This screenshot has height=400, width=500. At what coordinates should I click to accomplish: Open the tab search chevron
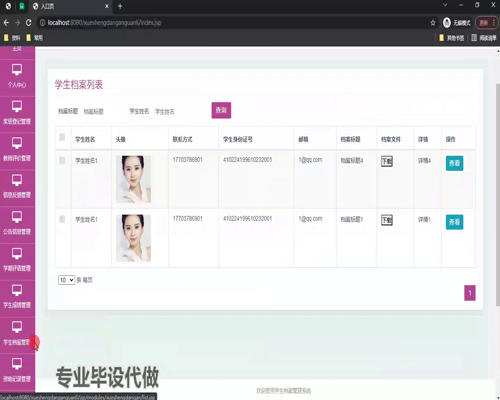pos(445,5)
